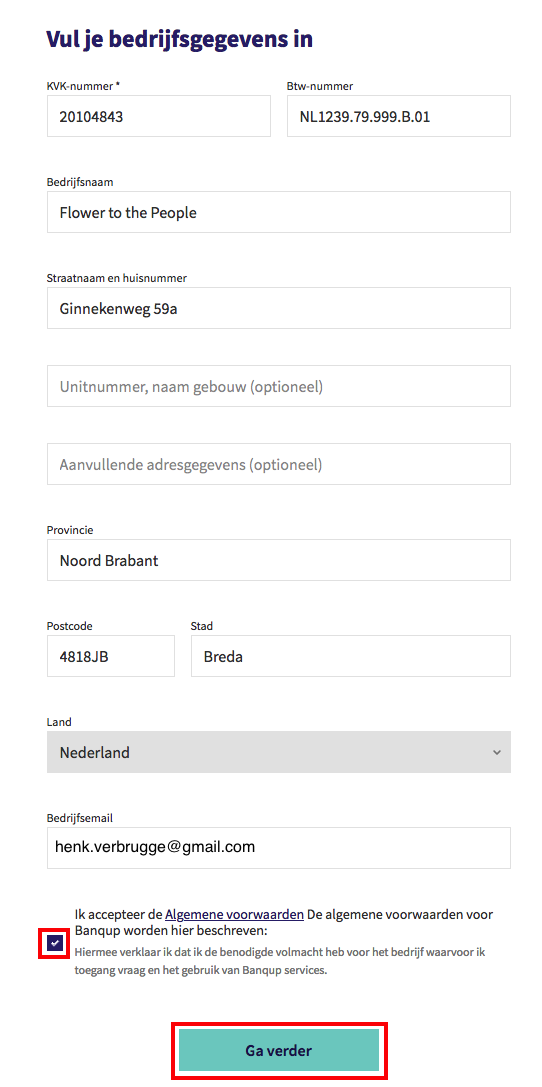Image resolution: width=542 pixels, height=1087 pixels.
Task: Click the chevron arrow in Land selector
Action: coord(496,753)
